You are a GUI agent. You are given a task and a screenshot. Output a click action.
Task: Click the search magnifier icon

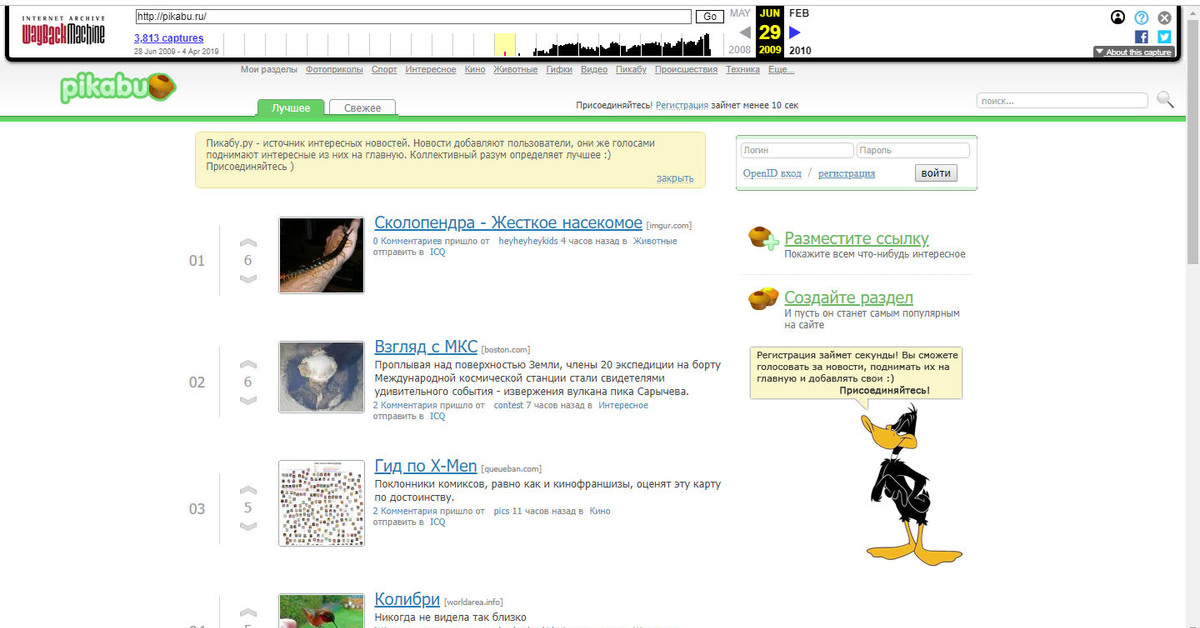pyautogui.click(x=1165, y=99)
